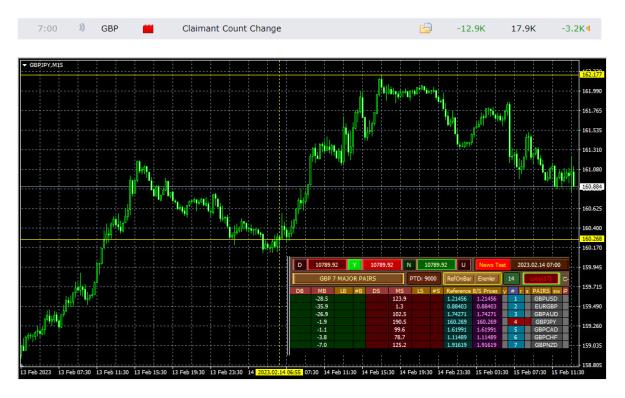Click the yellow 162.177 price label
Screen dimensions: 625x398
coord(592,75)
